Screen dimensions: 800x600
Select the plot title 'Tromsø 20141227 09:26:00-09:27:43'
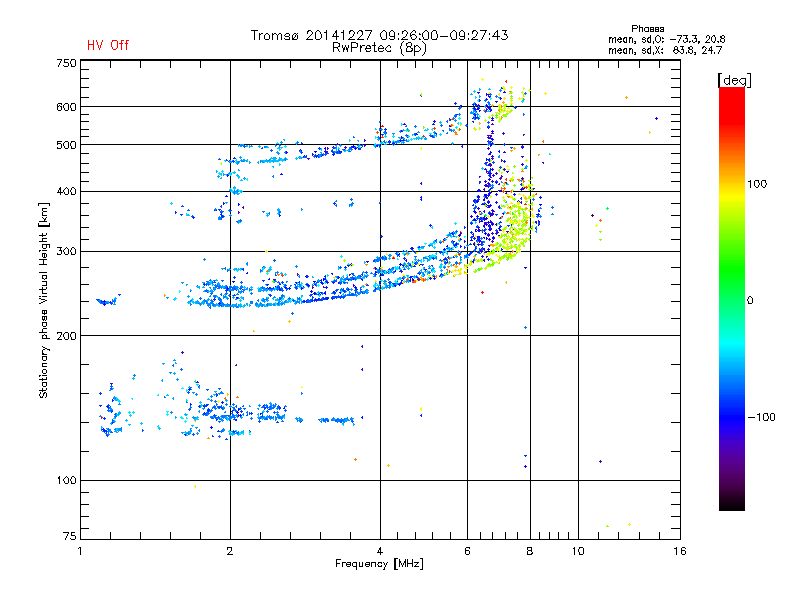click(379, 35)
